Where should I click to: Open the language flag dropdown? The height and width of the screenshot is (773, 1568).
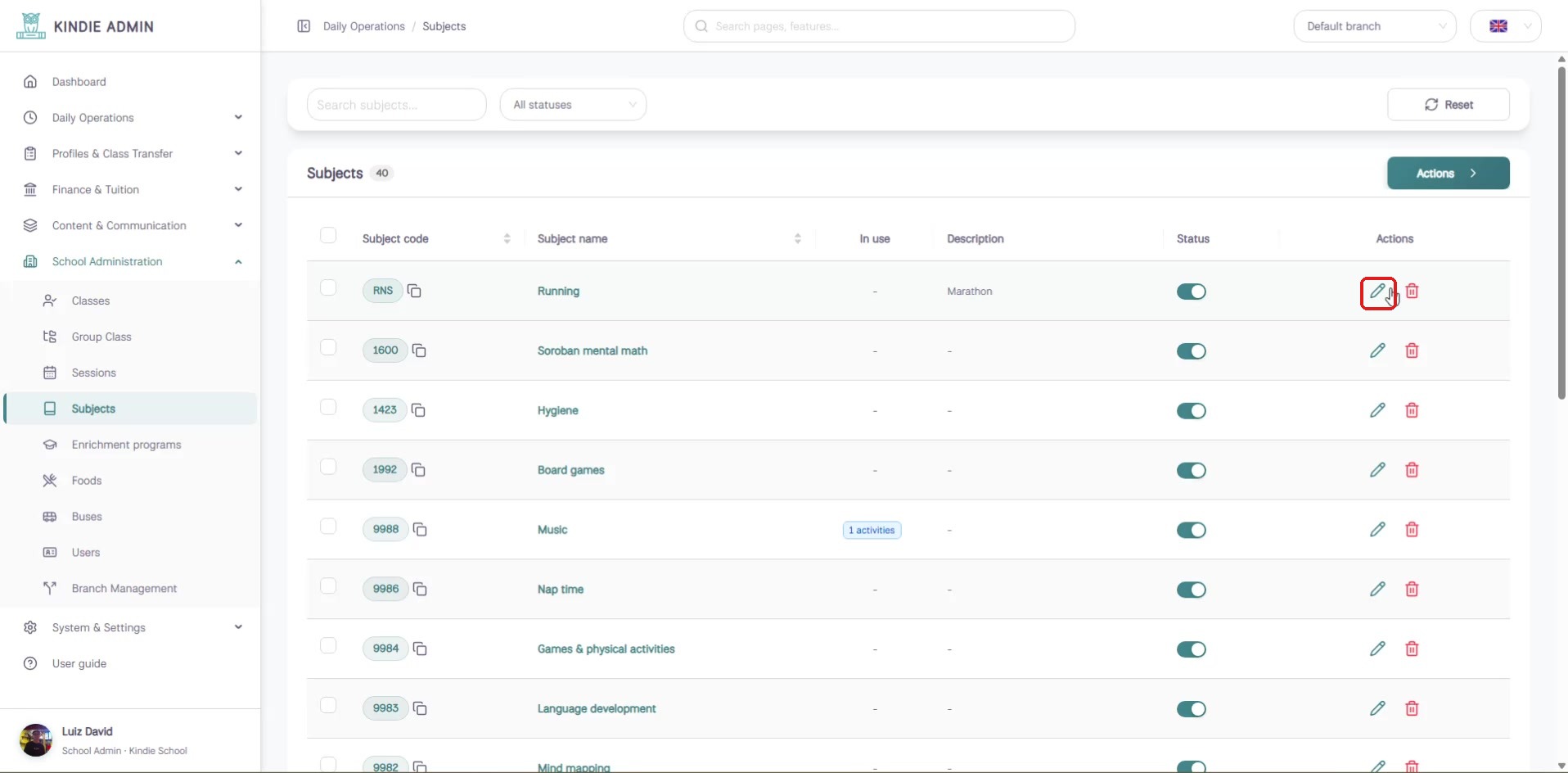[1506, 26]
